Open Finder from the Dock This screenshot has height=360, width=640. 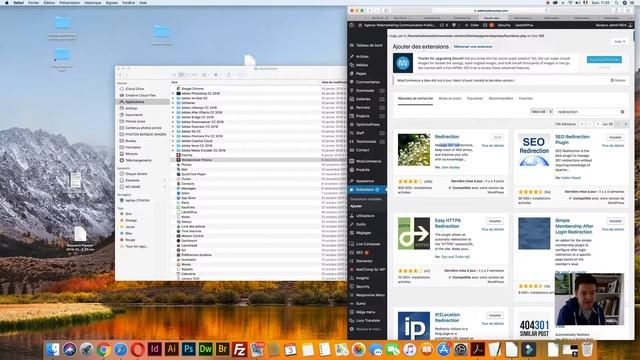[53, 349]
